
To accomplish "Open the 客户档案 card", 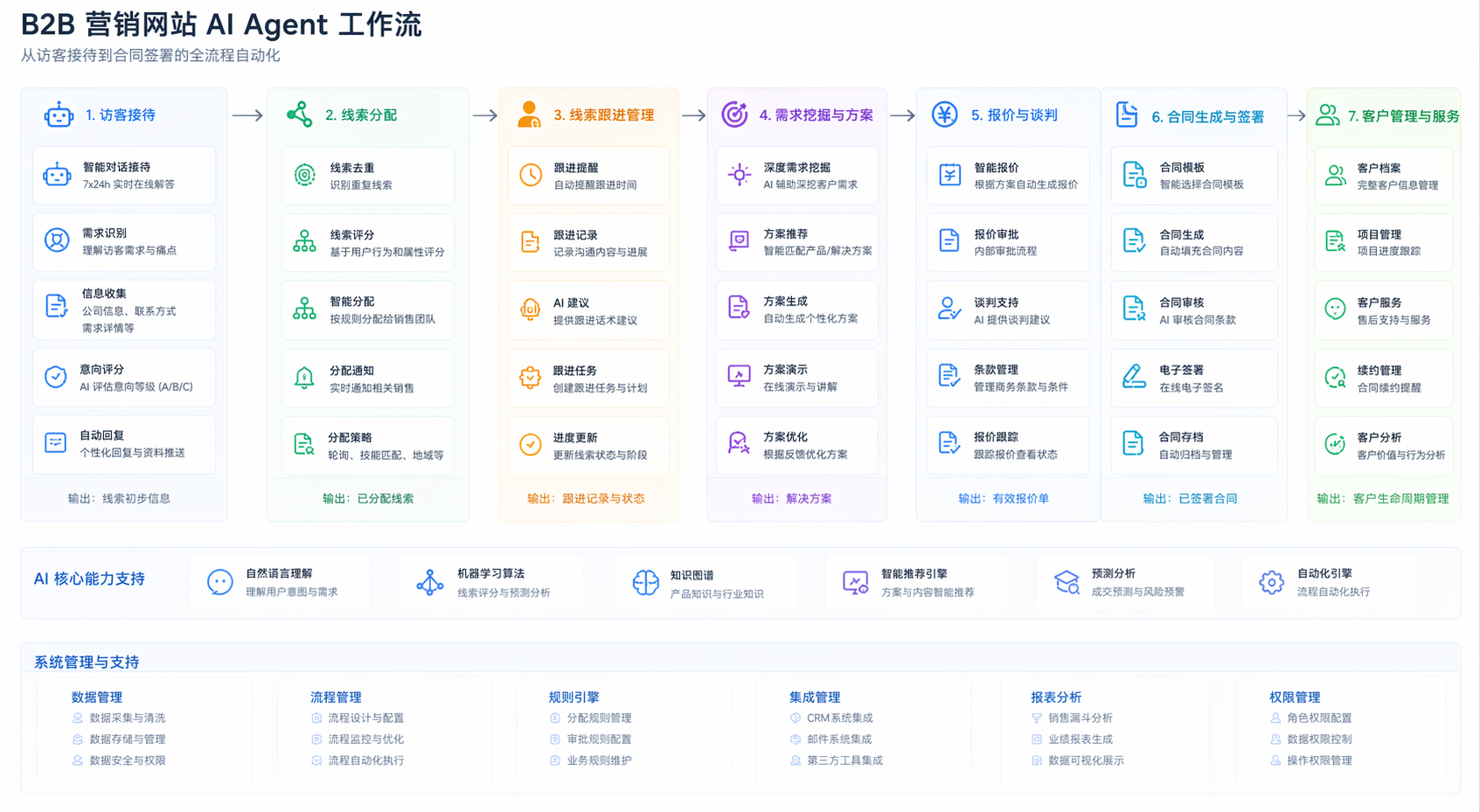I will click(1384, 176).
